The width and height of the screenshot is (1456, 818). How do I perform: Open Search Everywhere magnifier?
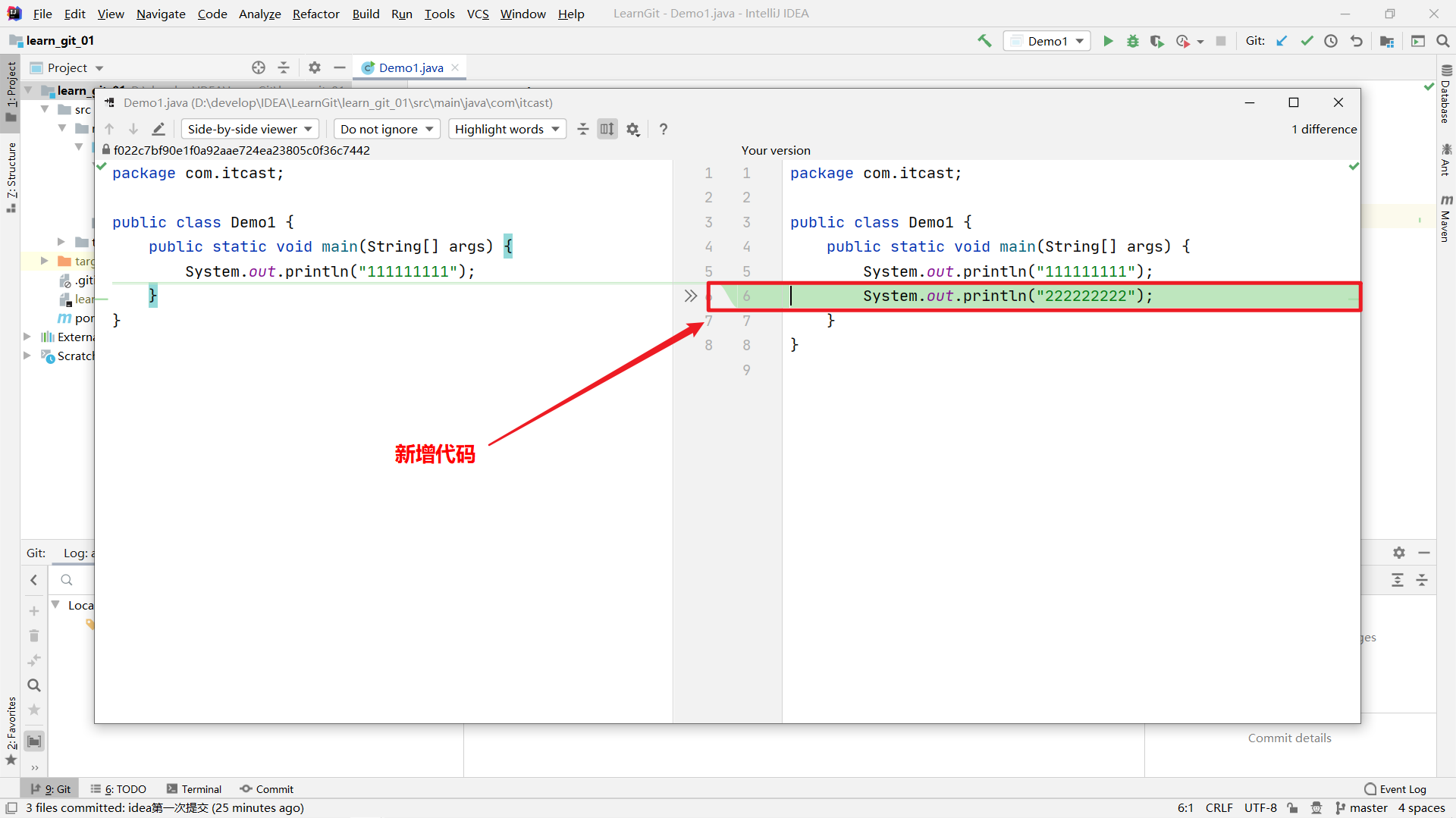[1443, 41]
